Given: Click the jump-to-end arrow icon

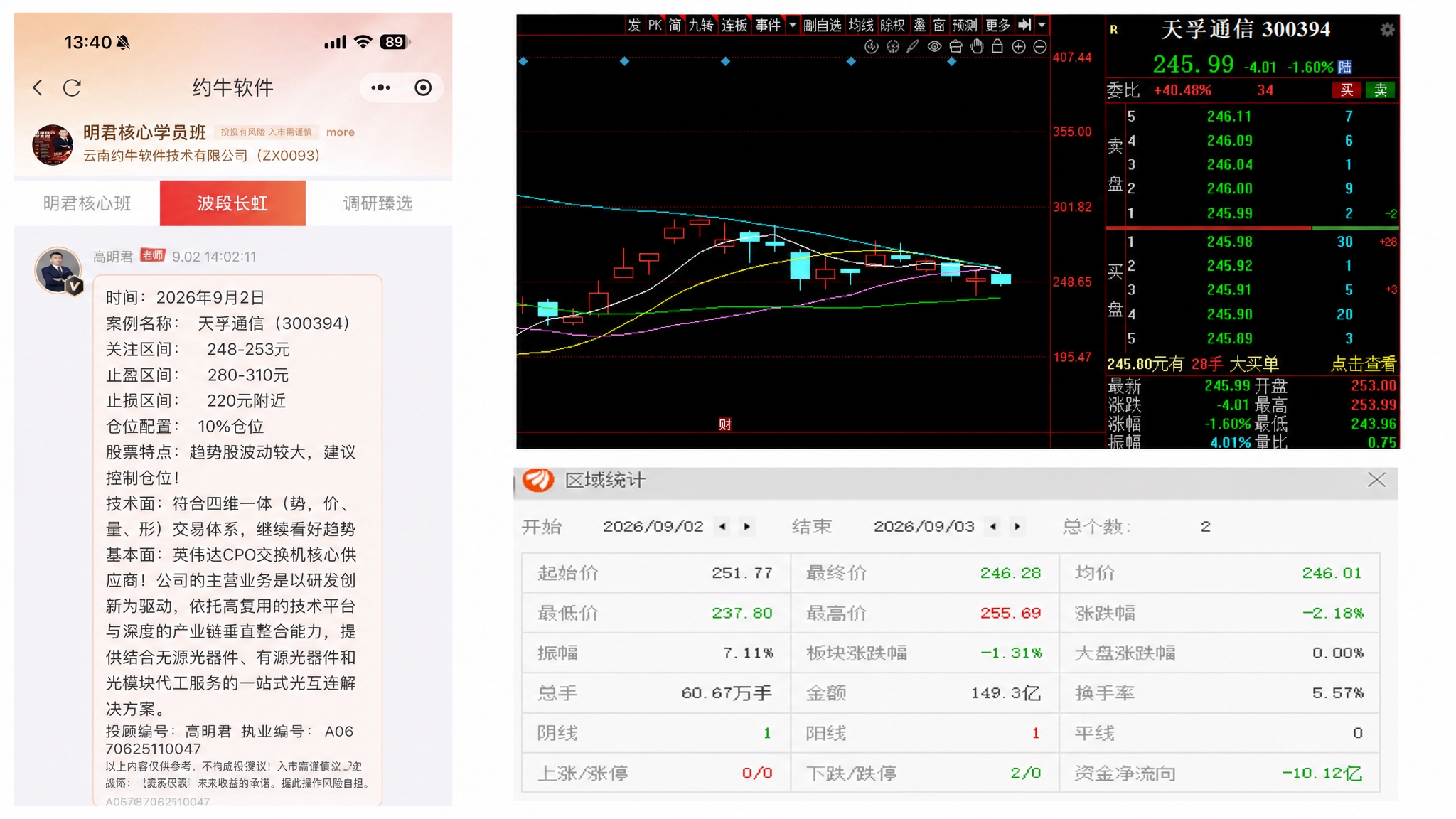Looking at the screenshot, I should click(1024, 26).
